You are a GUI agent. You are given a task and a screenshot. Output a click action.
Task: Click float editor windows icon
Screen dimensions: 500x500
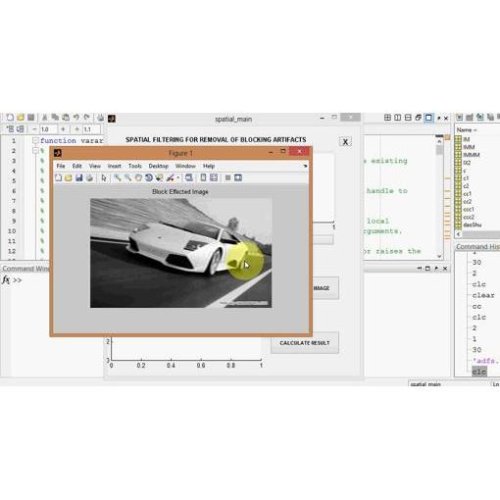click(x=418, y=118)
